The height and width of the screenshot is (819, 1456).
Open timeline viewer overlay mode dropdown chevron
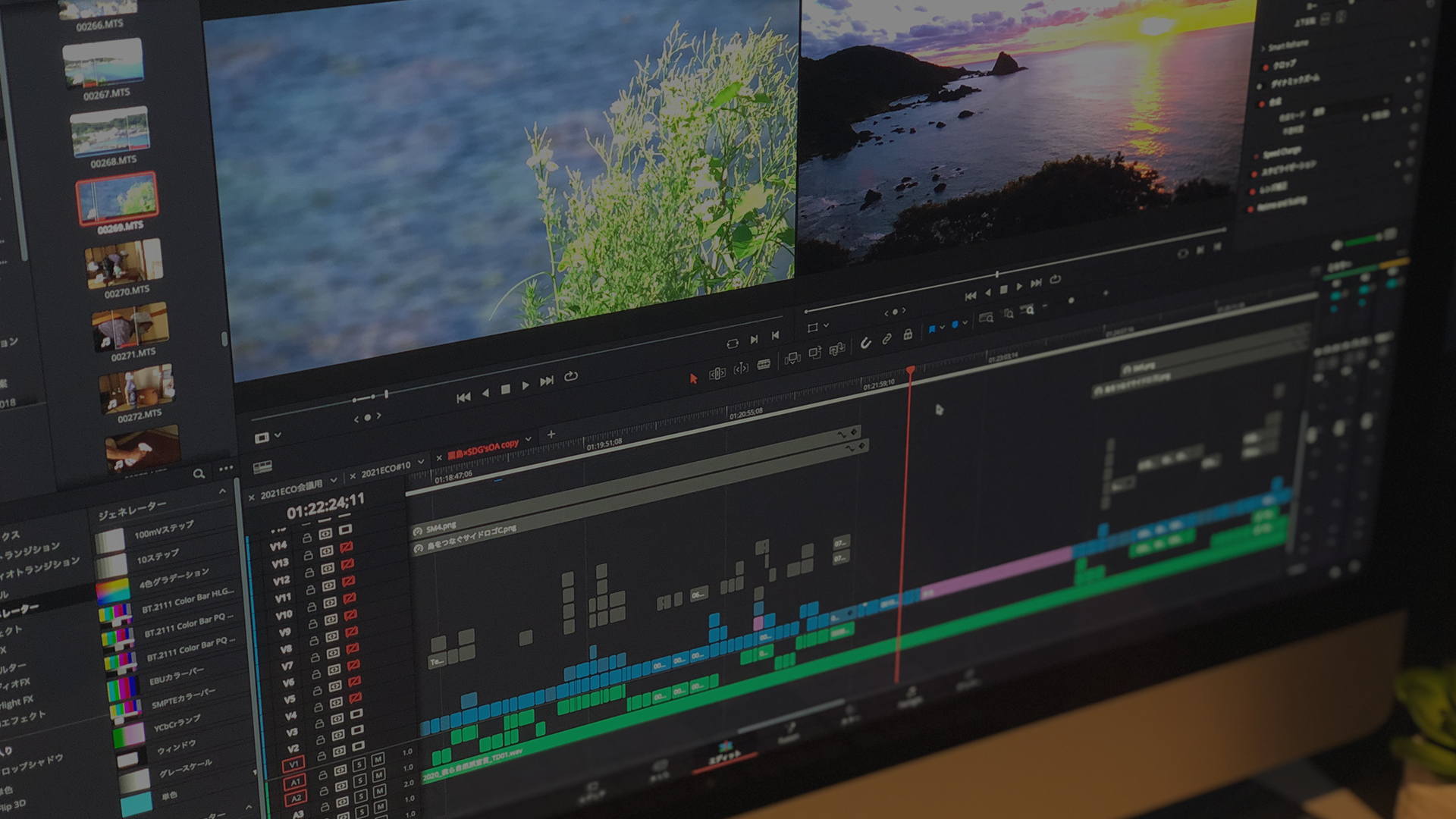[827, 325]
